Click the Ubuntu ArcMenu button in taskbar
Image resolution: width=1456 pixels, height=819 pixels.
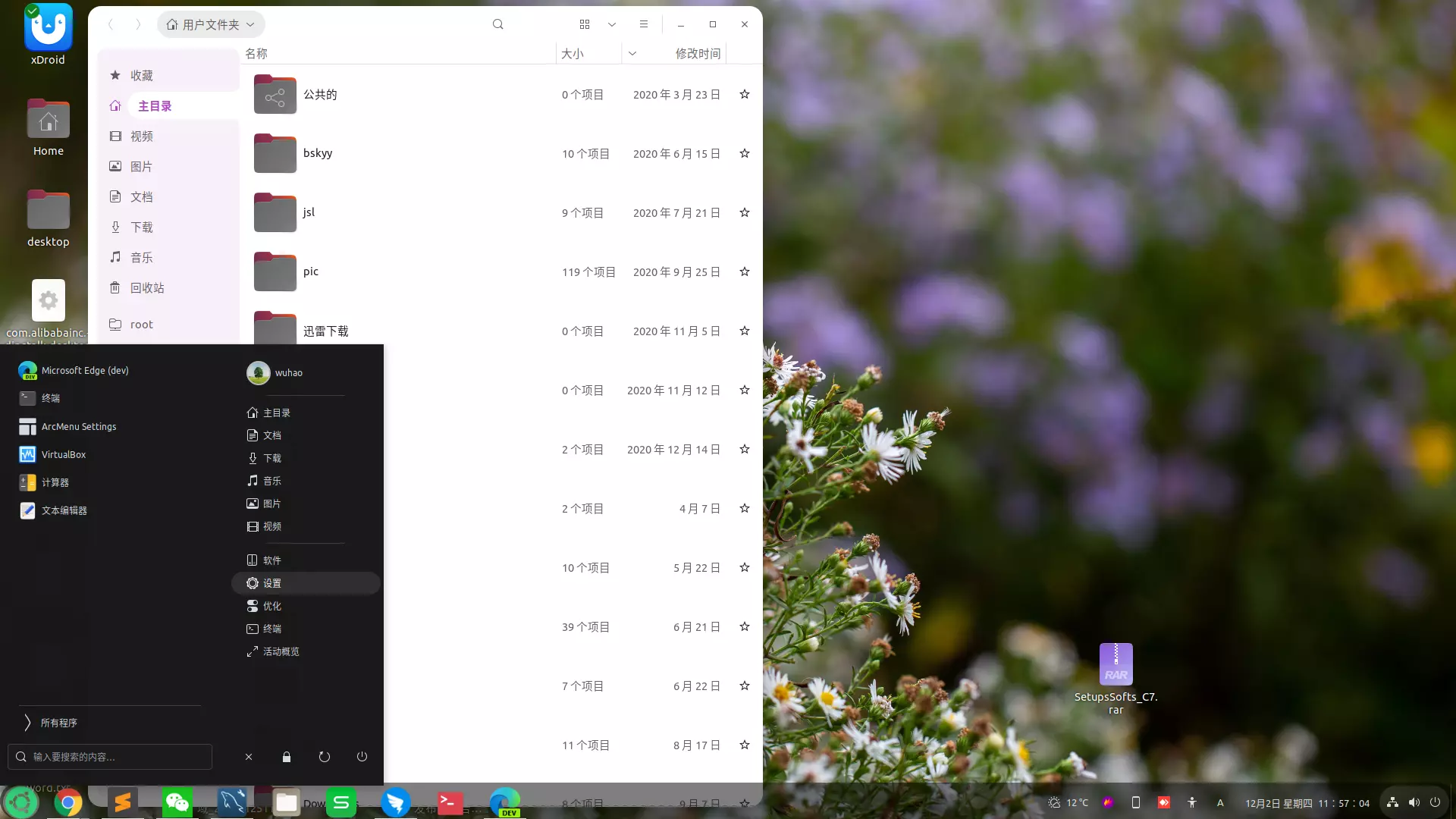click(20, 802)
